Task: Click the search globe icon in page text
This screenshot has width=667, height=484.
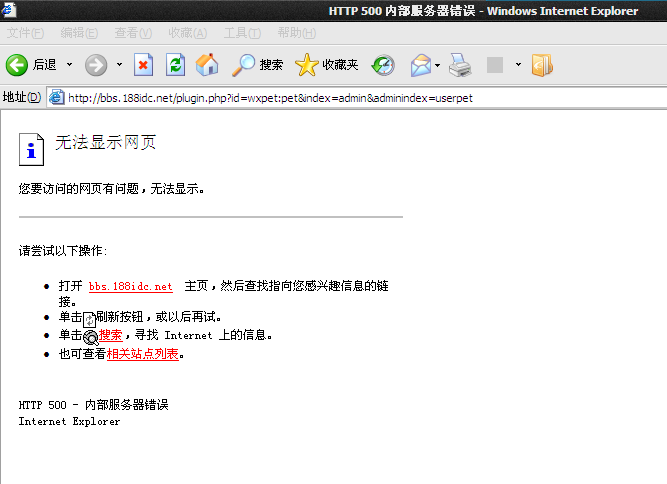Action: [90, 336]
